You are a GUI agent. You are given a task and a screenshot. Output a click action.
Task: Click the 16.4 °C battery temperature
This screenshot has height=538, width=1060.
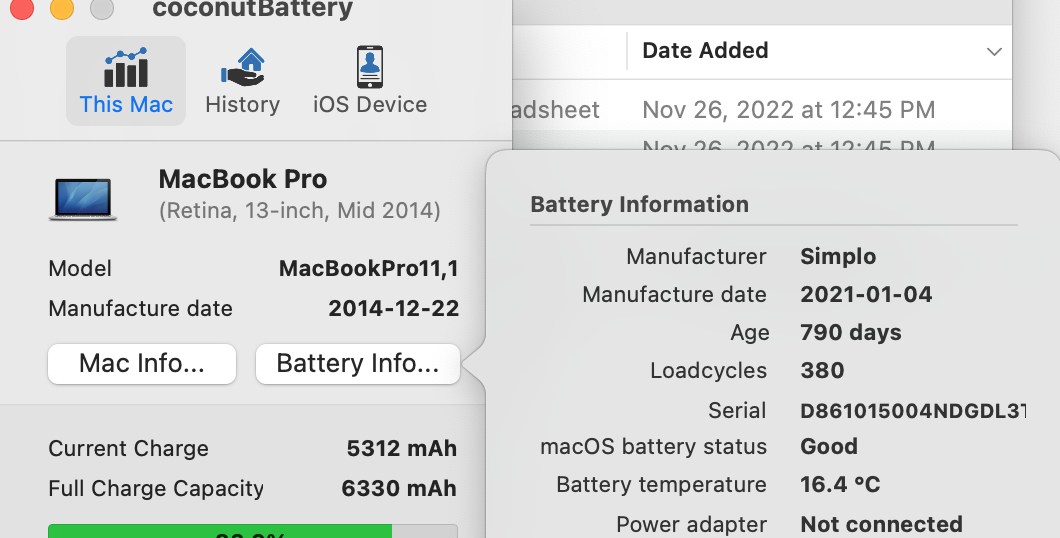(x=840, y=485)
